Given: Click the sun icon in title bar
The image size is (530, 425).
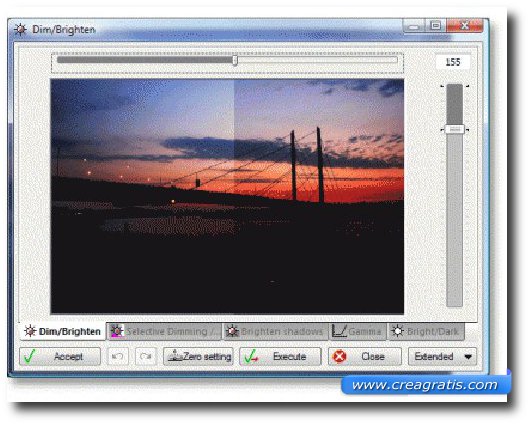Looking at the screenshot, I should coord(20,29).
